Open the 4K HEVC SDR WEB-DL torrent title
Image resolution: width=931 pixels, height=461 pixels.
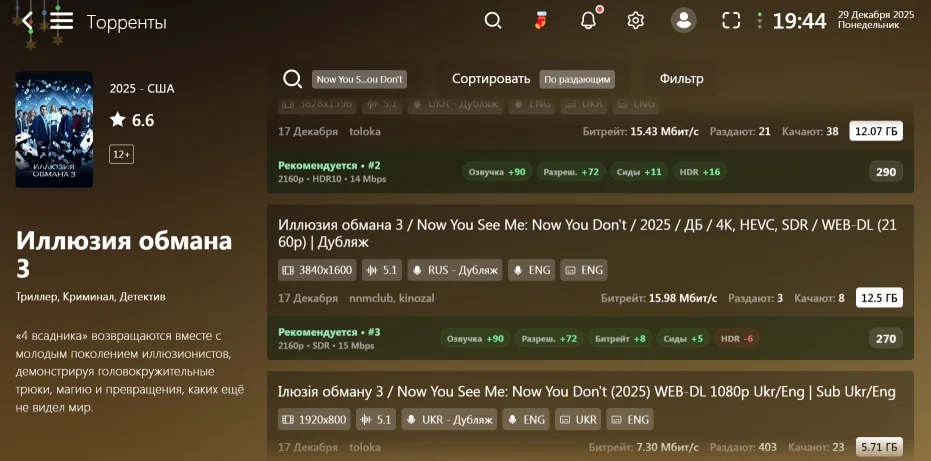587,233
